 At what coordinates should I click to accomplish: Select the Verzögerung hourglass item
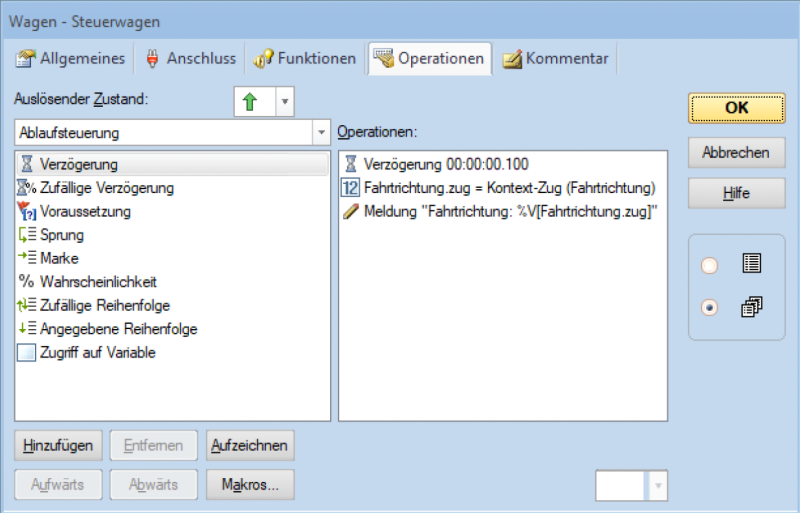click(x=79, y=163)
